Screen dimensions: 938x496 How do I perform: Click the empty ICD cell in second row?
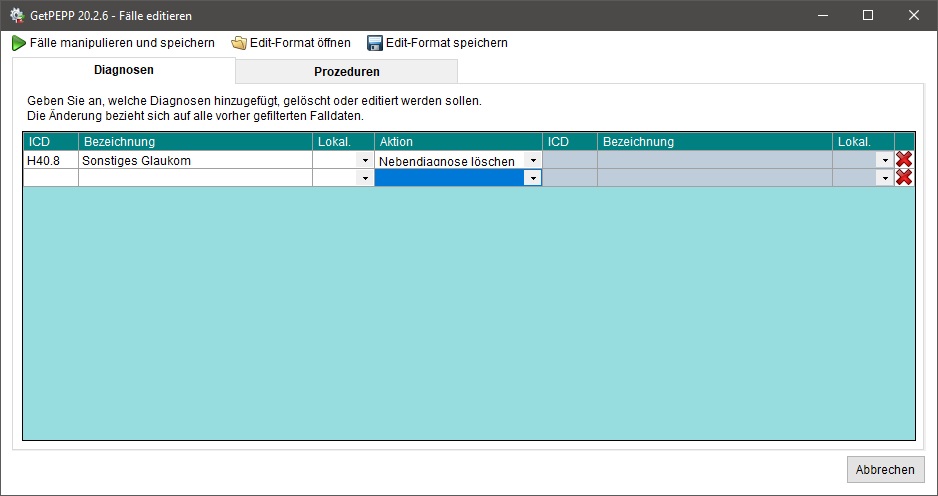click(x=50, y=177)
